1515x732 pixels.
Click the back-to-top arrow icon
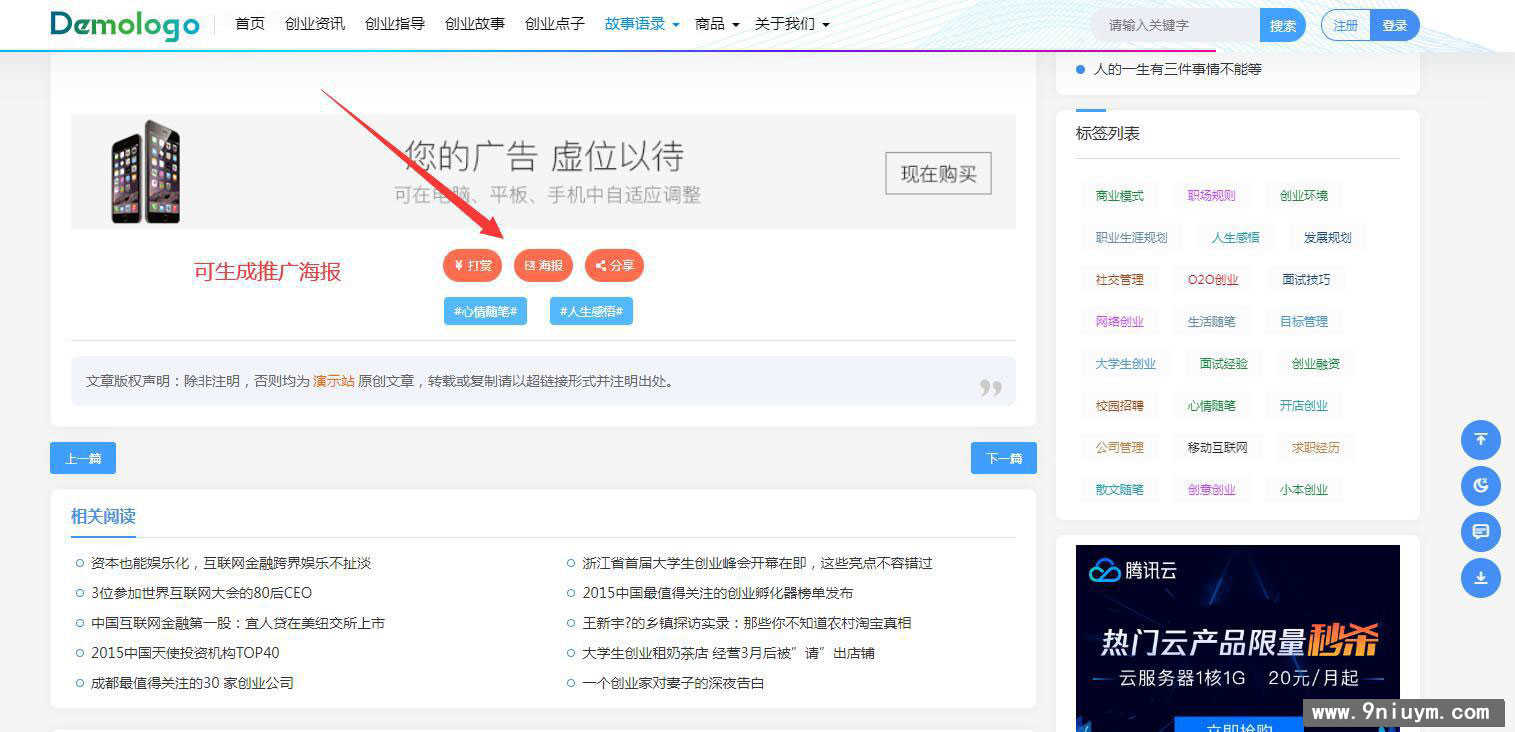pos(1481,440)
